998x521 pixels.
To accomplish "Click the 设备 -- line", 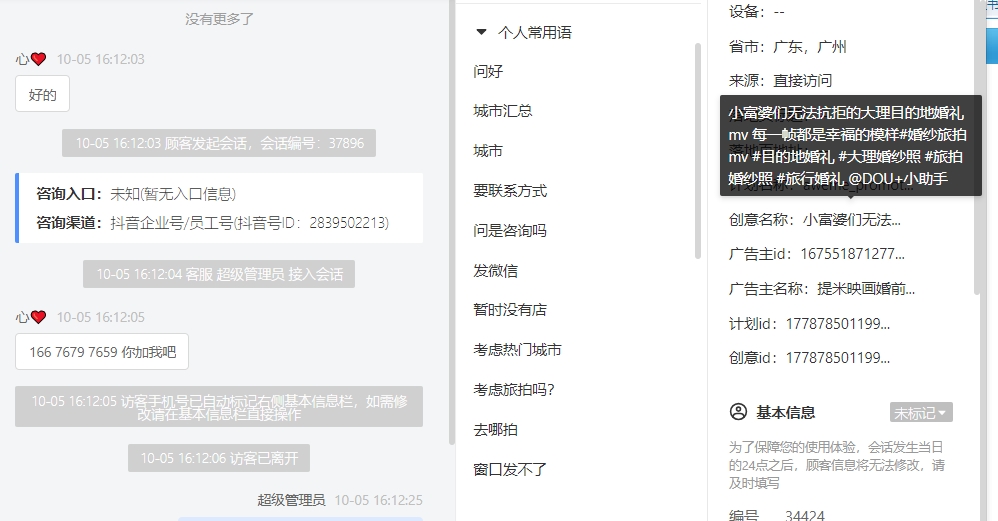I will pos(756,11).
